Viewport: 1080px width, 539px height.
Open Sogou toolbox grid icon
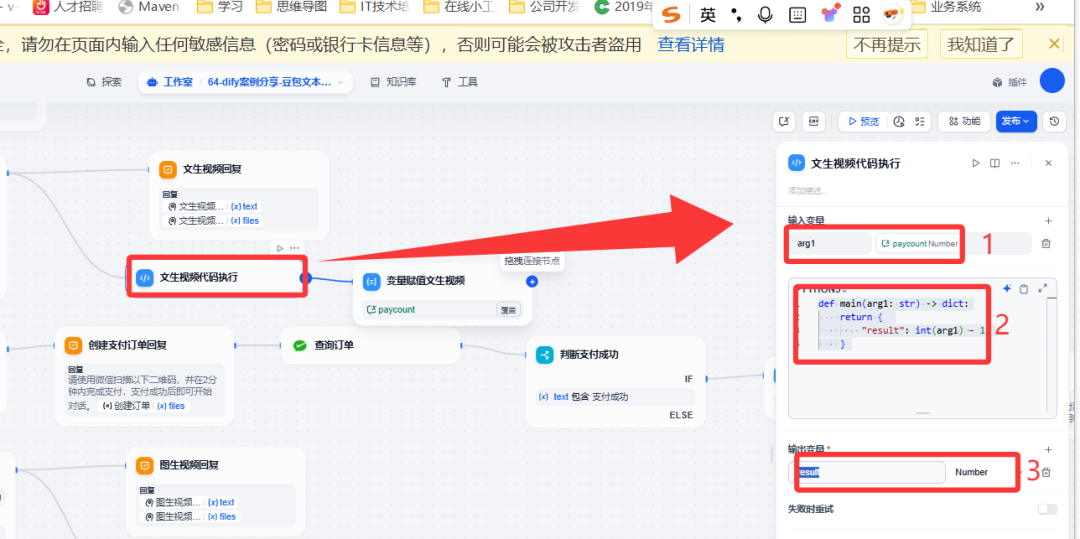(x=861, y=14)
